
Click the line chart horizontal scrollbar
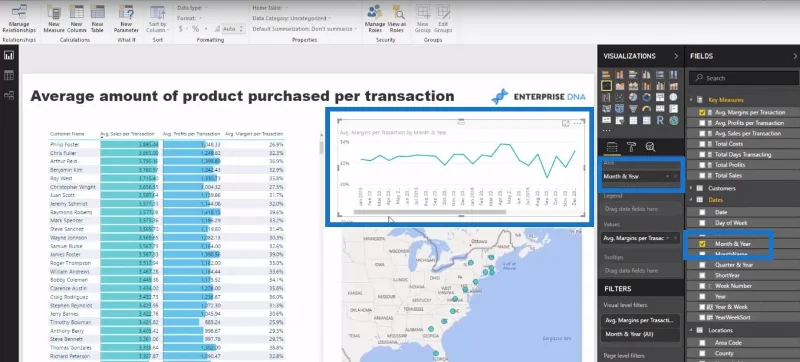pyautogui.click(x=430, y=212)
